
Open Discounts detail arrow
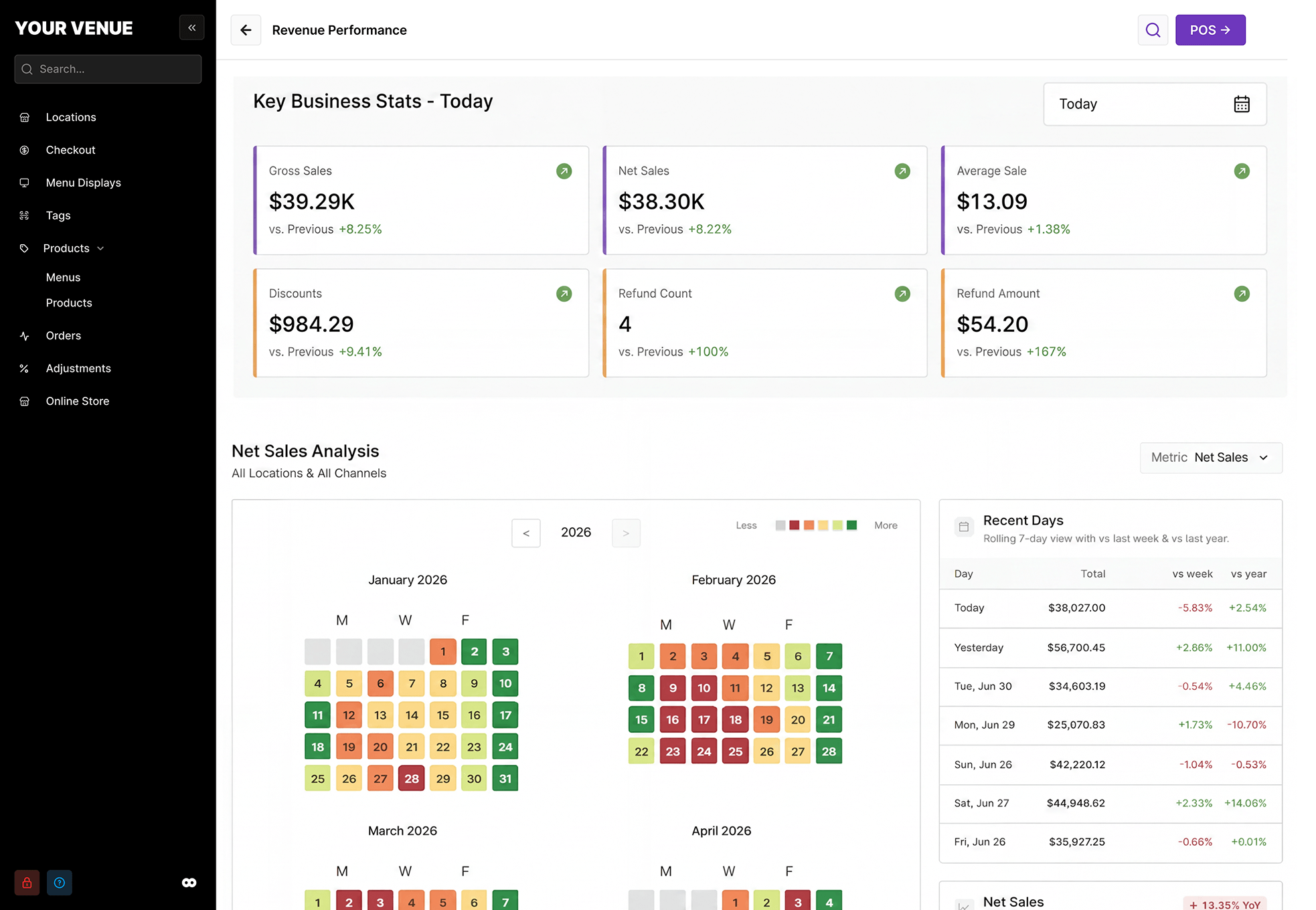(564, 294)
